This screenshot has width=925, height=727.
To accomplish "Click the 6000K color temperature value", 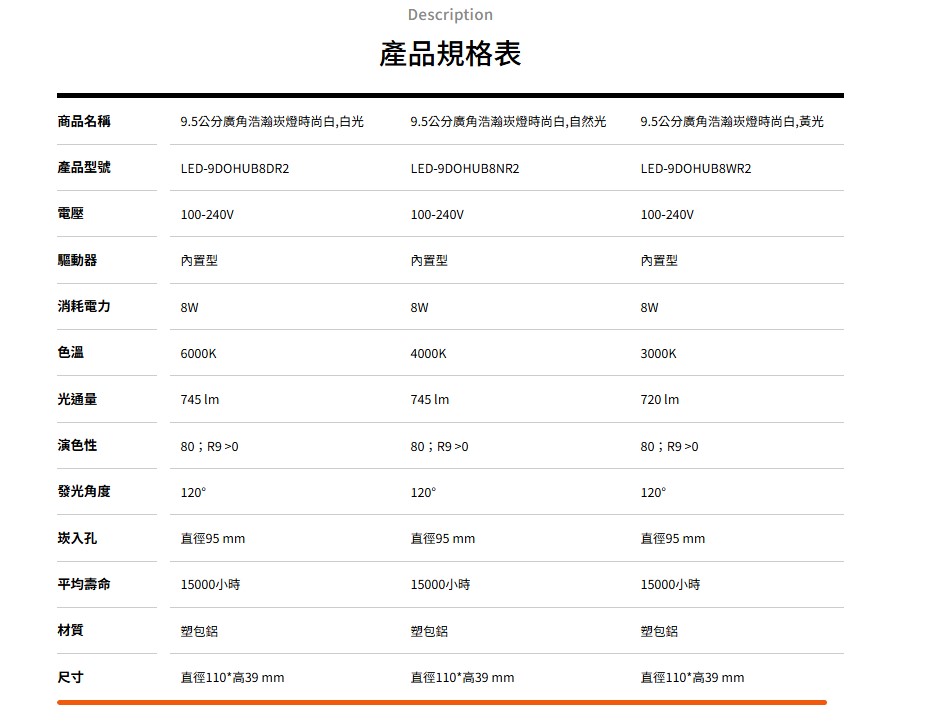I will pyautogui.click(x=198, y=353).
